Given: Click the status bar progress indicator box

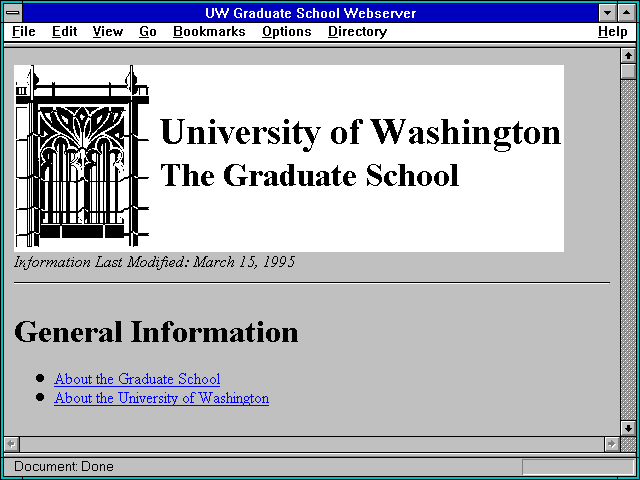Looking at the screenshot, I should pyautogui.click(x=577, y=466).
